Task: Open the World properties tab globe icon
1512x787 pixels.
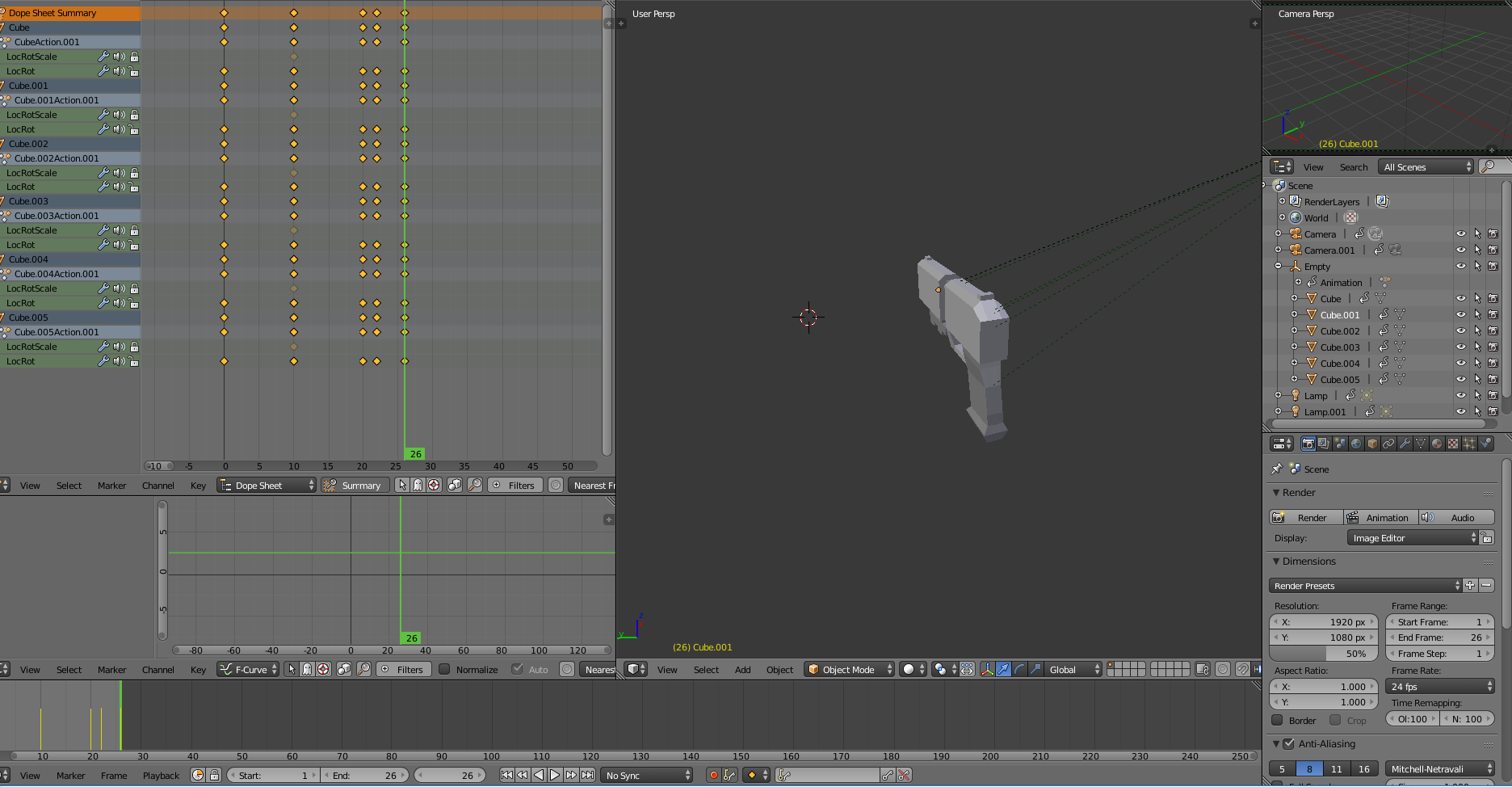Action: 1356,444
